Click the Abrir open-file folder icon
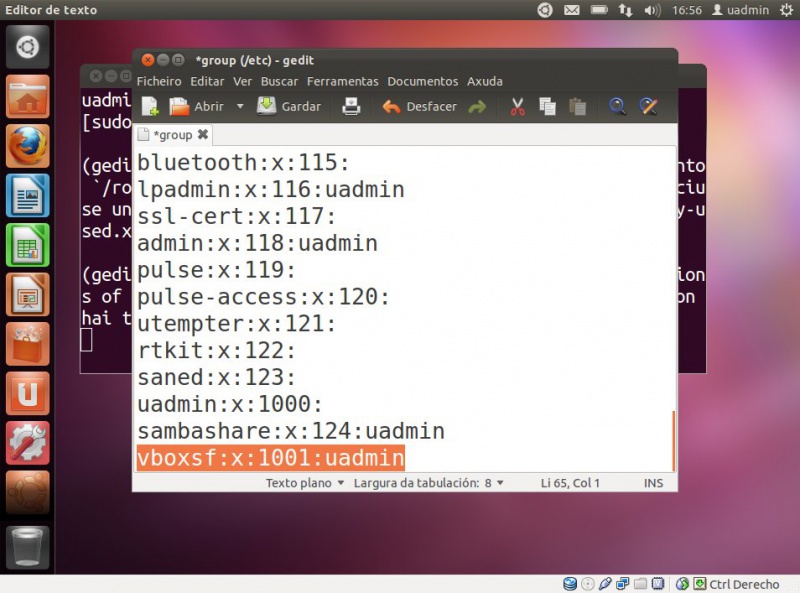The width and height of the screenshot is (800, 593). pyautogui.click(x=179, y=107)
